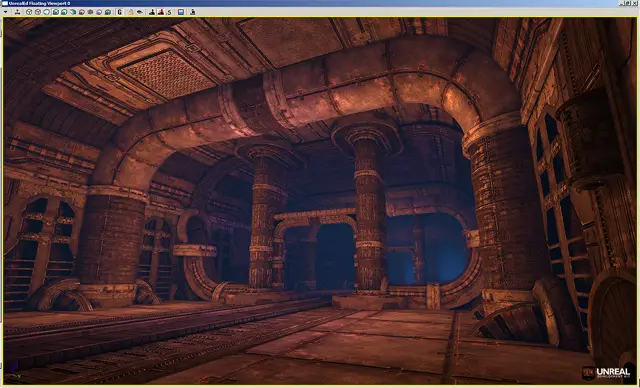Viewport: 640px width, 388px height.
Task: Click the black joystick camera icon
Action: 152,12
